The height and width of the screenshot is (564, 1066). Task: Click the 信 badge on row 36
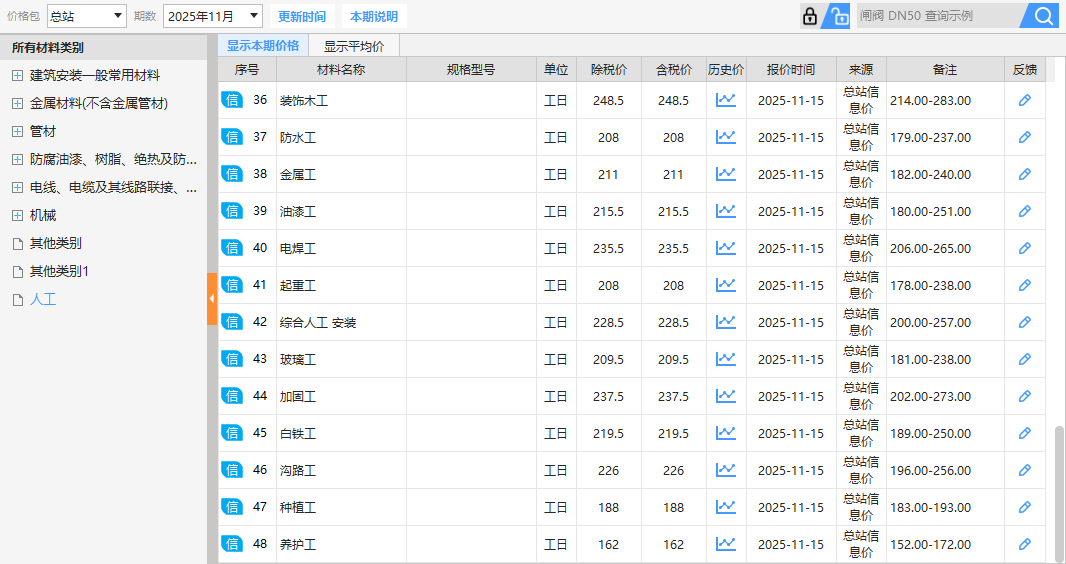232,100
